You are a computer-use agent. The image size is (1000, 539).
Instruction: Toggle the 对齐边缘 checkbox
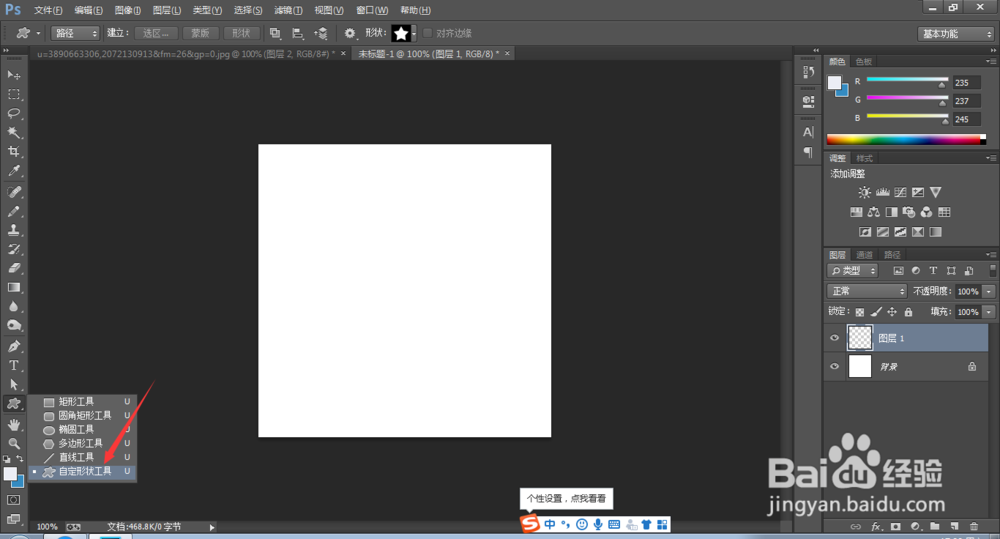(x=428, y=33)
